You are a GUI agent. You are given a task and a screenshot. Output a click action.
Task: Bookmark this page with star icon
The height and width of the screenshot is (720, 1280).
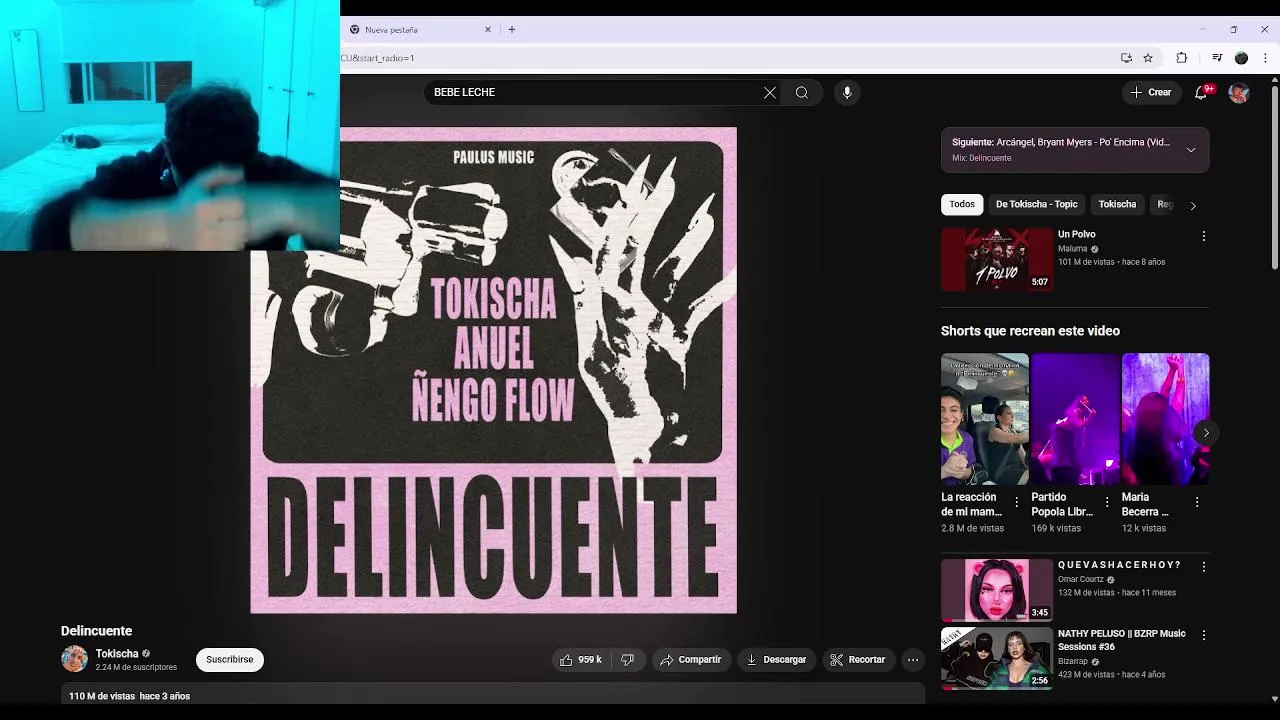pos(1148,58)
